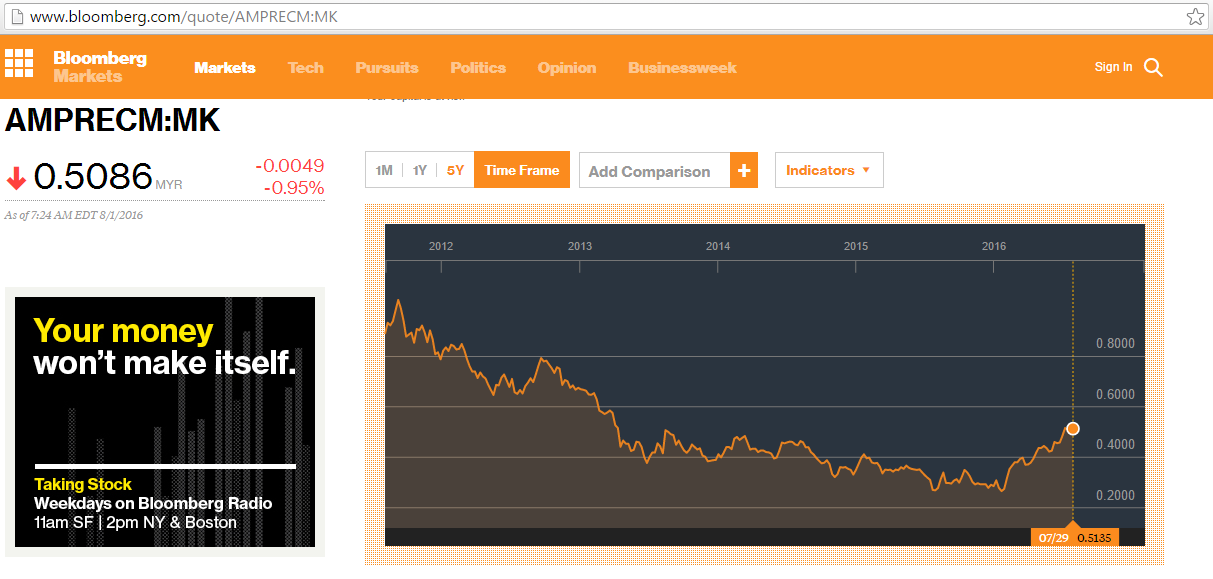Click the -0.0049 price change value
Screen dimensions: 1213x579
[290, 166]
